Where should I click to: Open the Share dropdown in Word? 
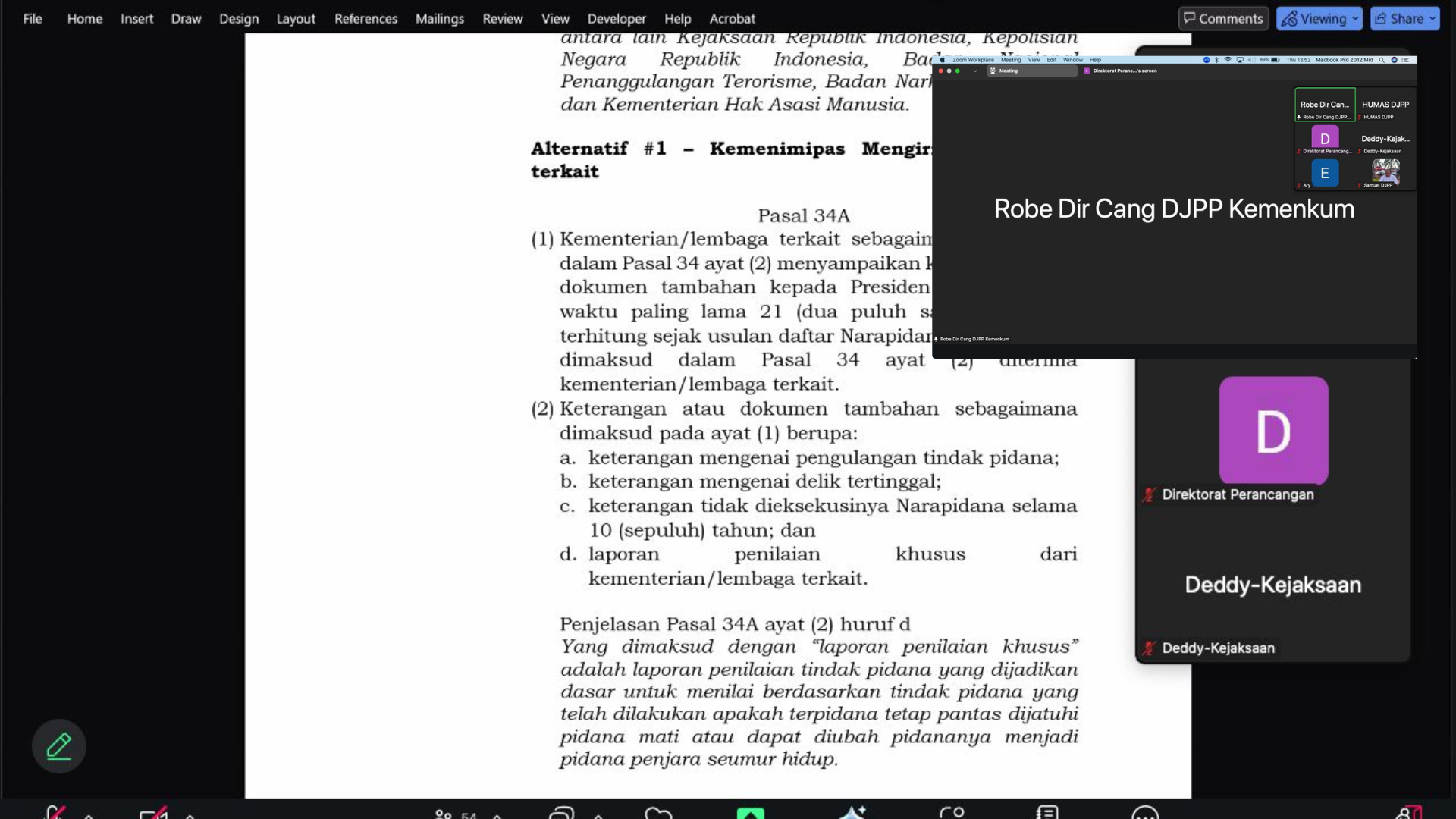click(1404, 18)
